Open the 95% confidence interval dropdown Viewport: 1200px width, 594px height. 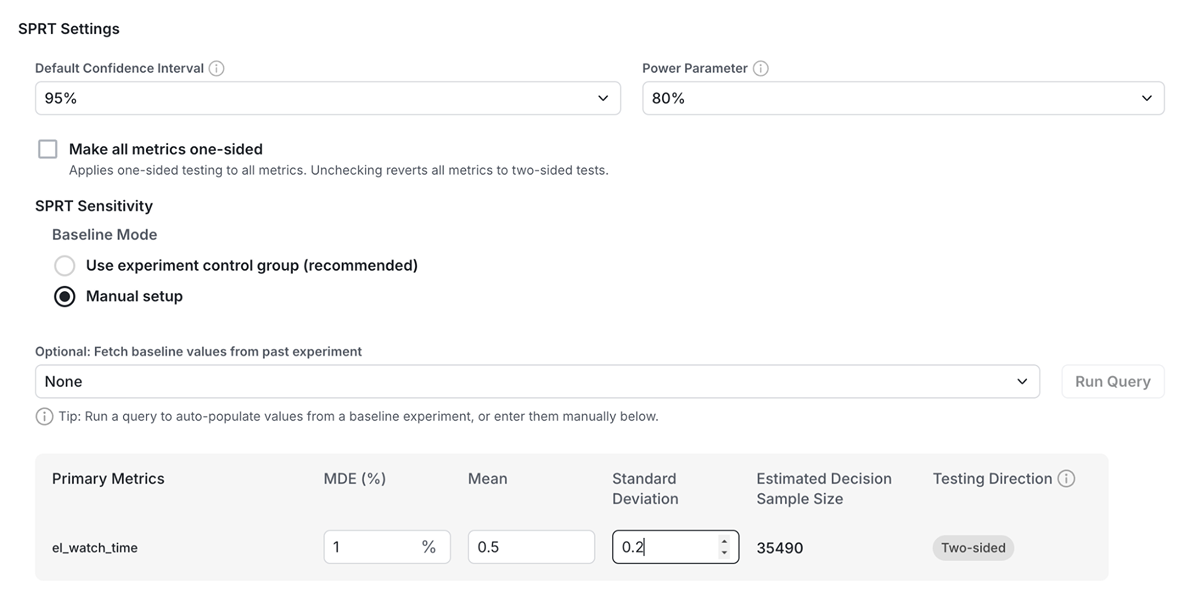tap(328, 98)
